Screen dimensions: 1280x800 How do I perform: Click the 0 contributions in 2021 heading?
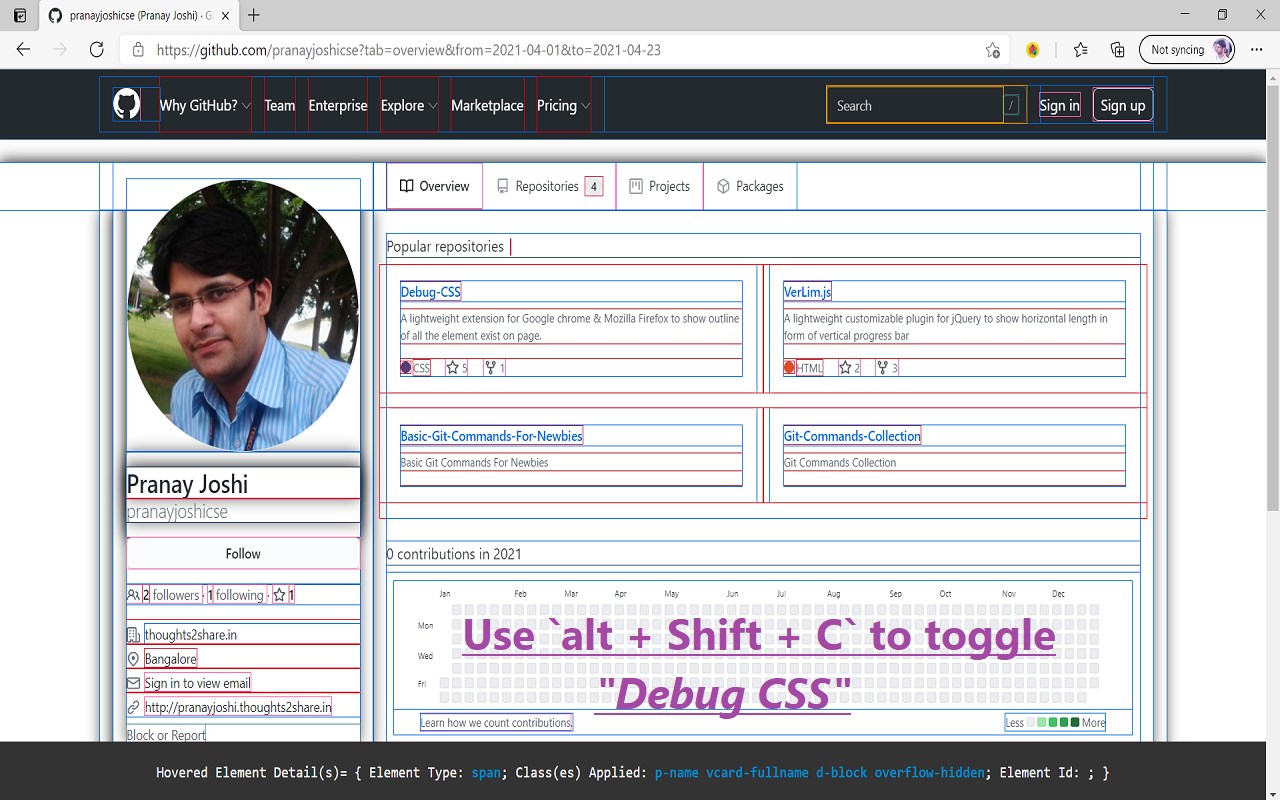pos(454,554)
